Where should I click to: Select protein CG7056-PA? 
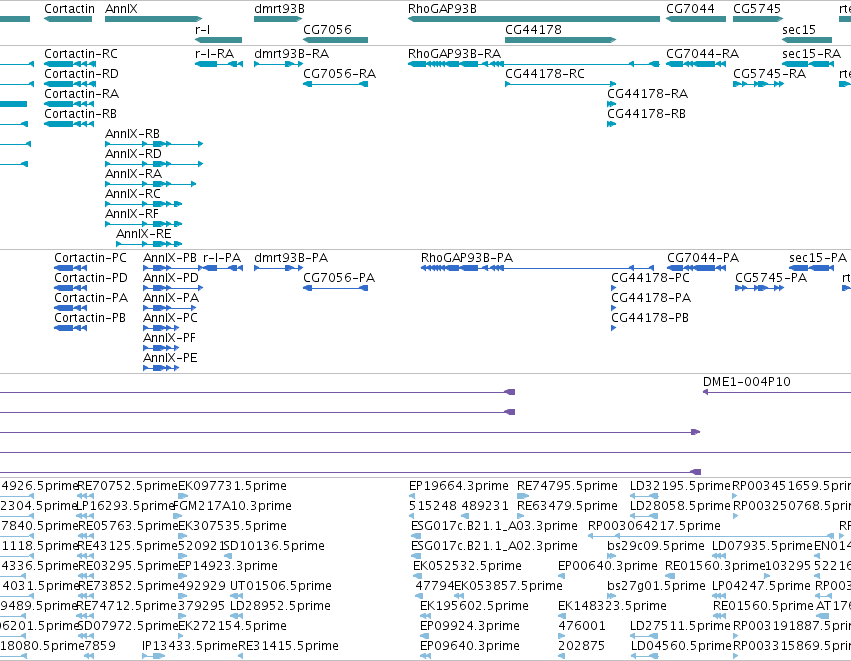[x=335, y=288]
